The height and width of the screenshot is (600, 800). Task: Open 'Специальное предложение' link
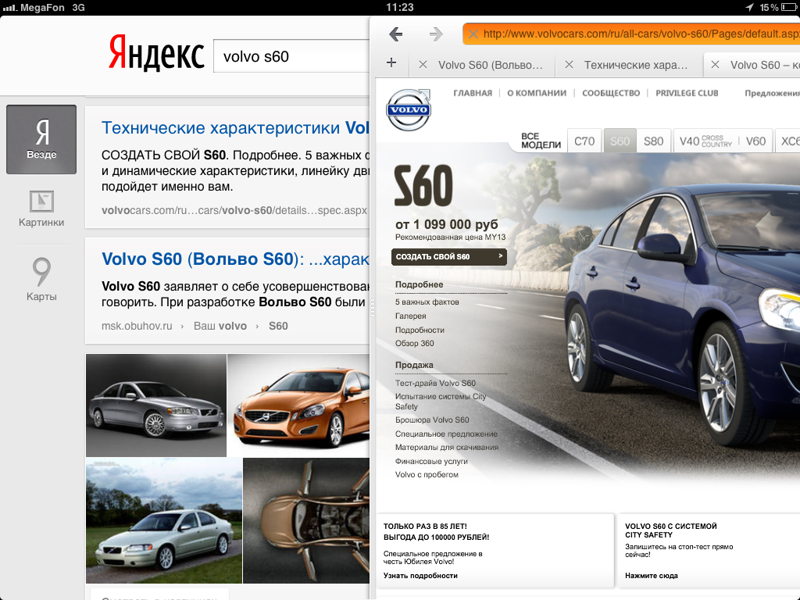(446, 434)
